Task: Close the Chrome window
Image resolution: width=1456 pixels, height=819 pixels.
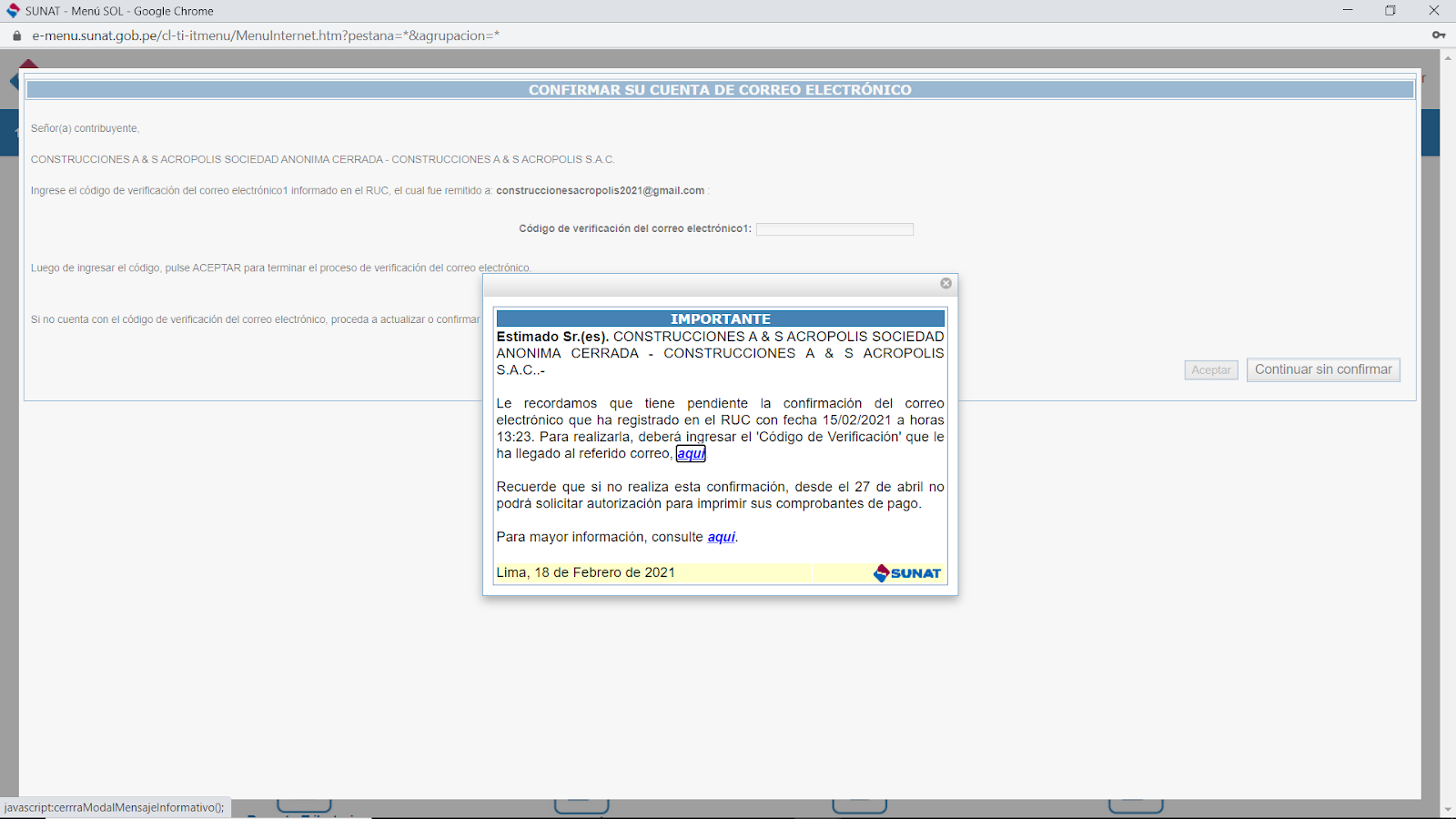Action: 1434,11
